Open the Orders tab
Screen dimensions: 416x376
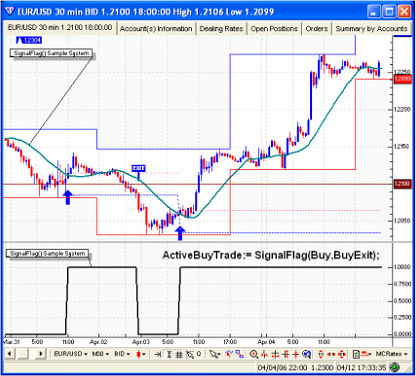316,29
